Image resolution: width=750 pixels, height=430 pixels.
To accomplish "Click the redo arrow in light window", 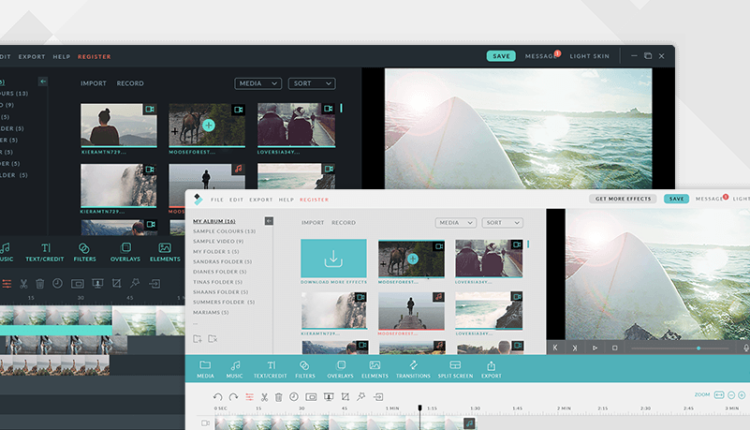I will (x=233, y=397).
